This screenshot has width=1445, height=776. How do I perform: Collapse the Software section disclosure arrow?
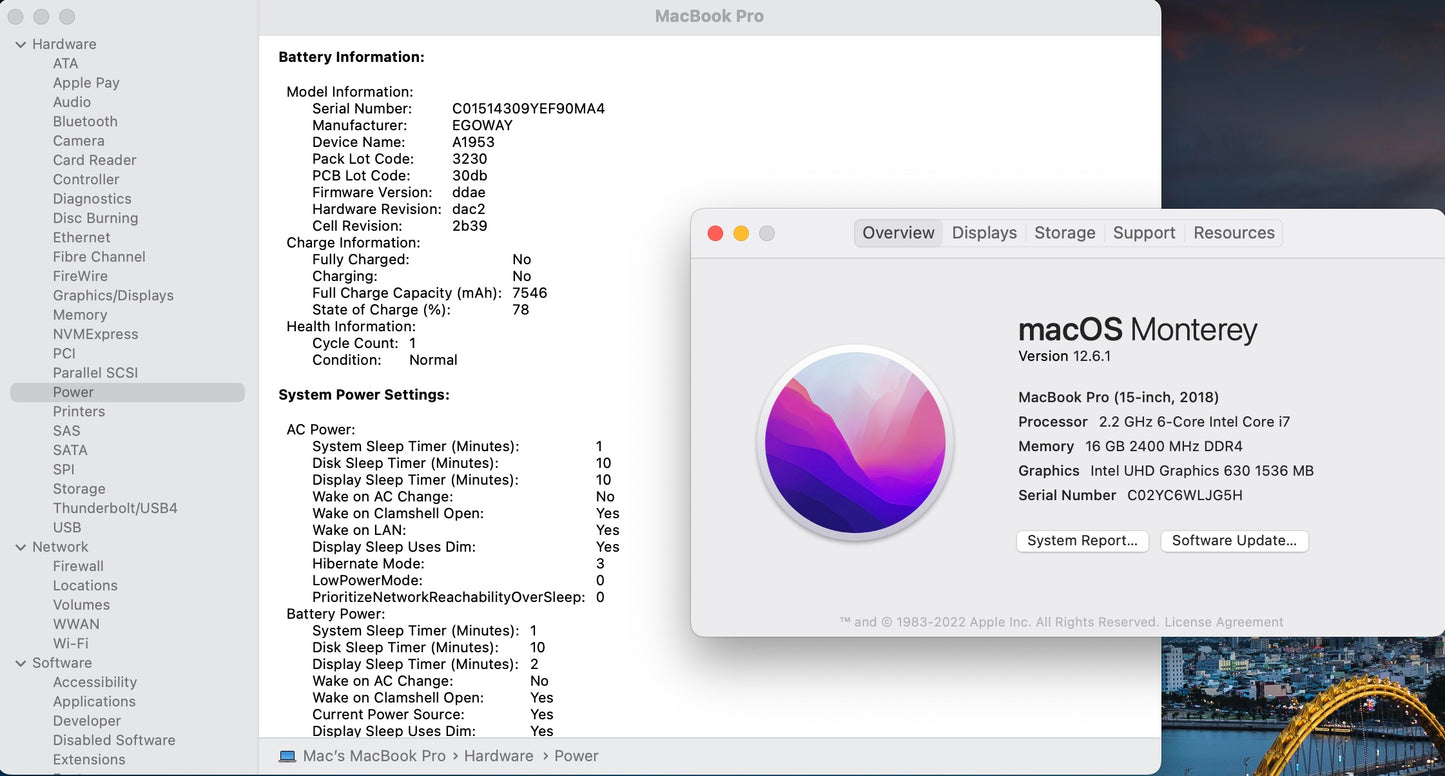20,663
